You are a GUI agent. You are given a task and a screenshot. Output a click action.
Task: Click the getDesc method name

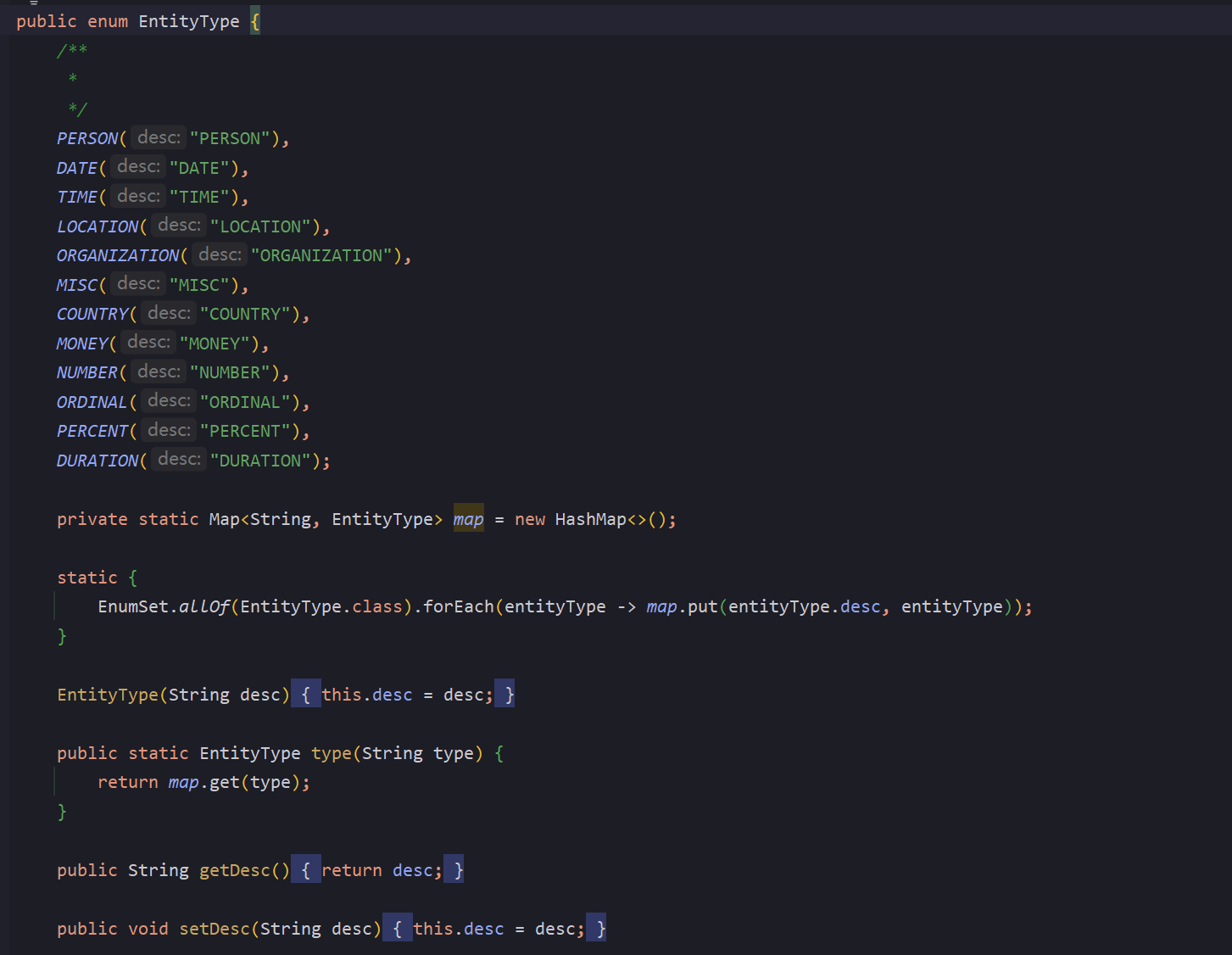235,870
